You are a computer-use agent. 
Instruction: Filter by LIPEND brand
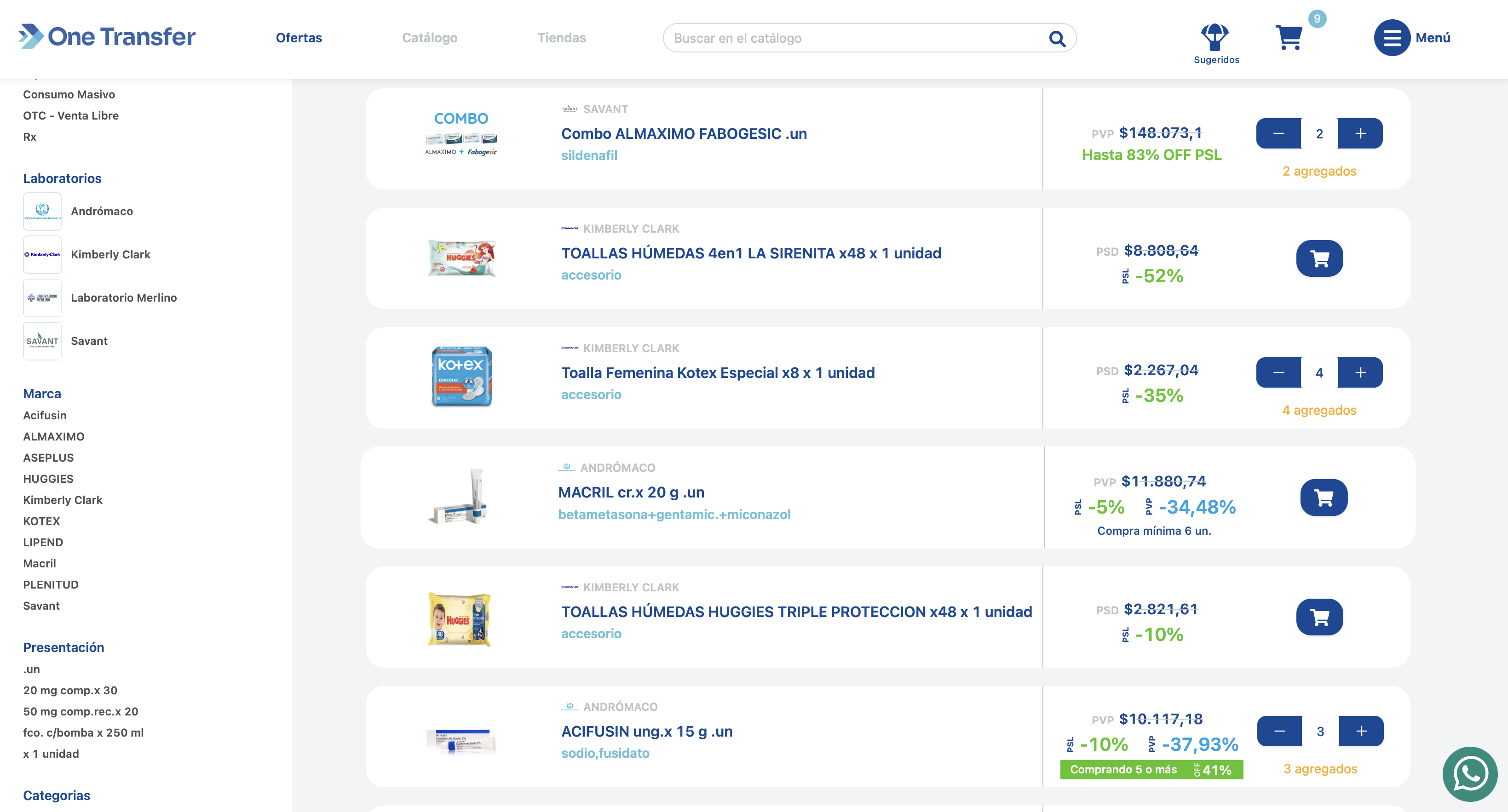[43, 542]
